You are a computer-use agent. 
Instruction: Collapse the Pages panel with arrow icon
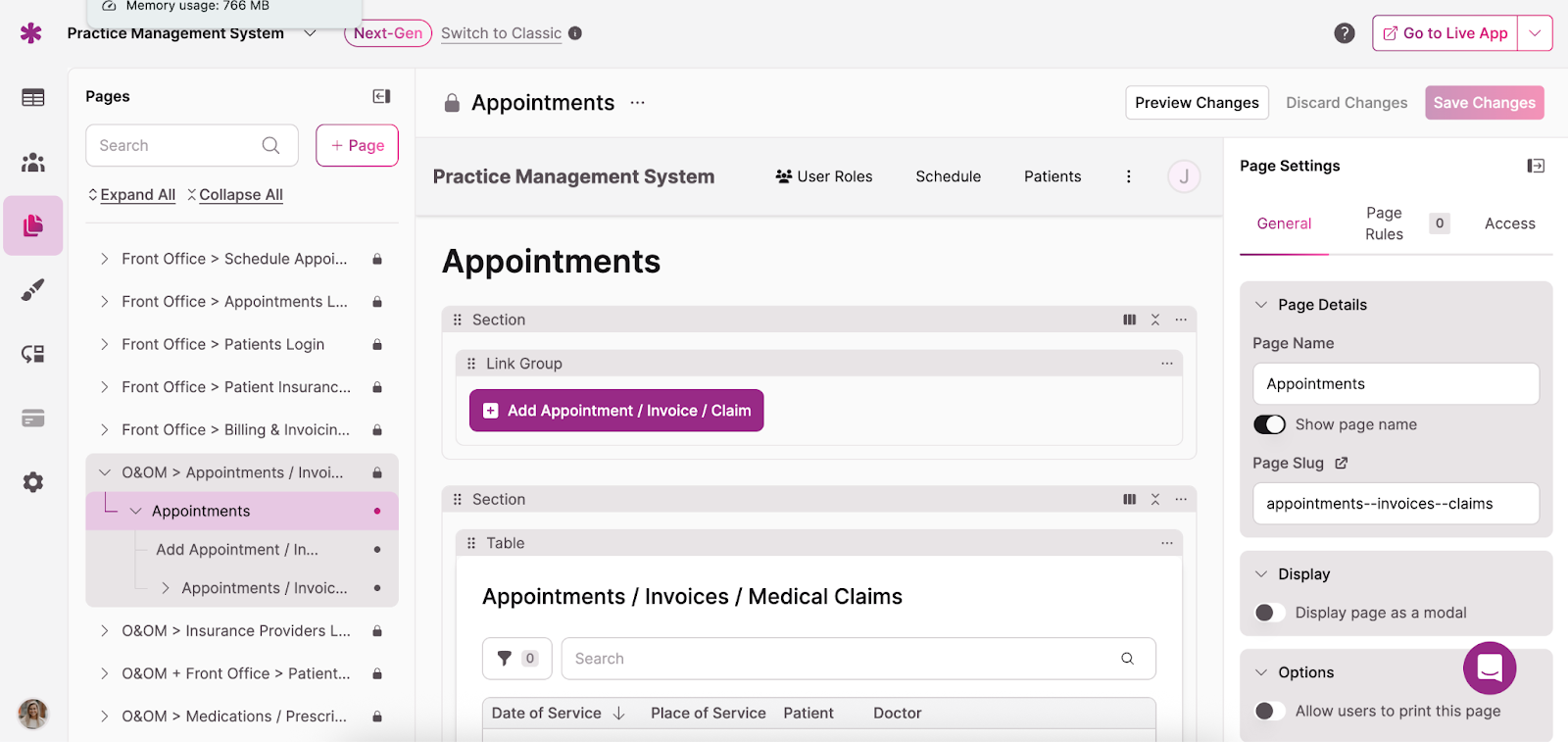tap(381, 96)
